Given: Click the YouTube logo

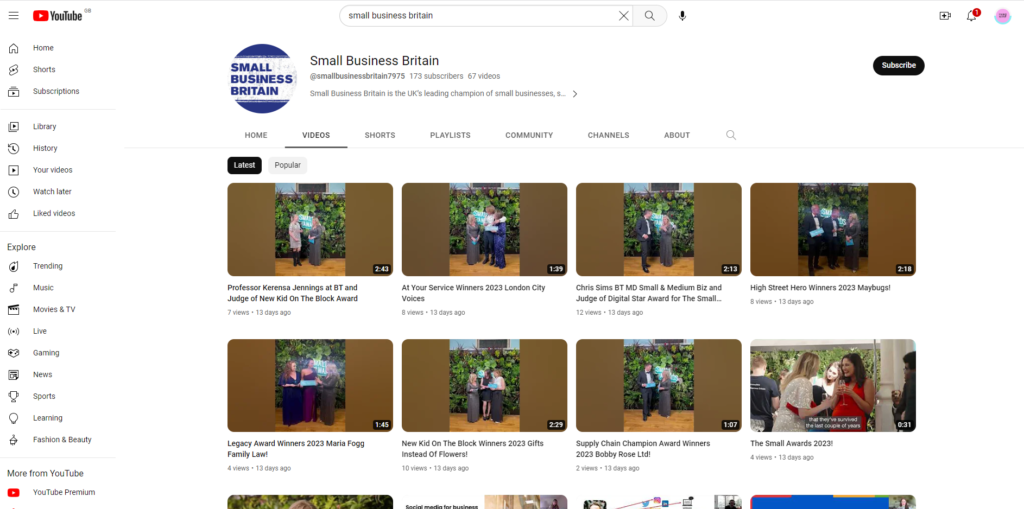Looking at the screenshot, I should tap(57, 16).
